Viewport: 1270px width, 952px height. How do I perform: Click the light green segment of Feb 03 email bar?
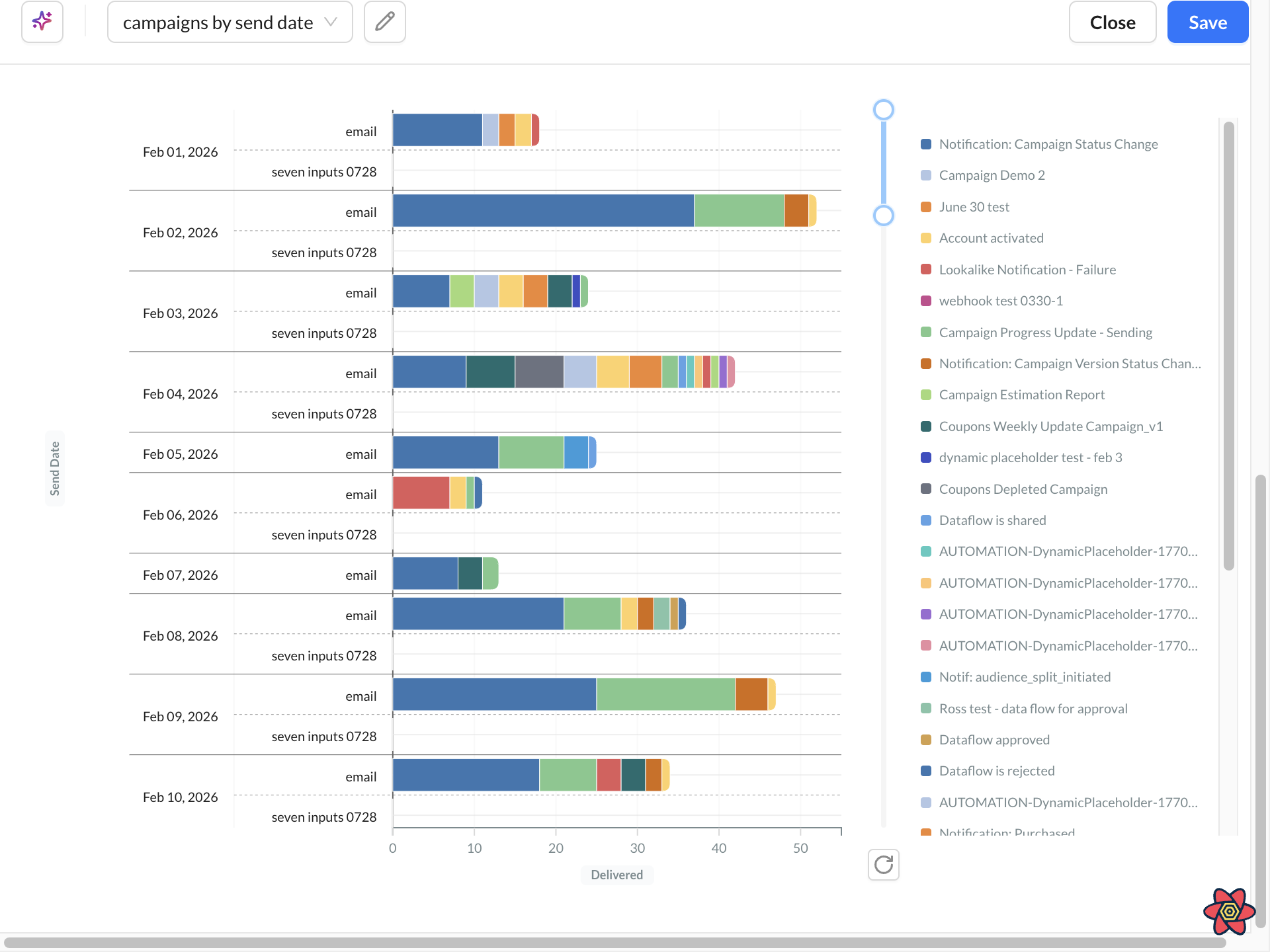coord(462,292)
